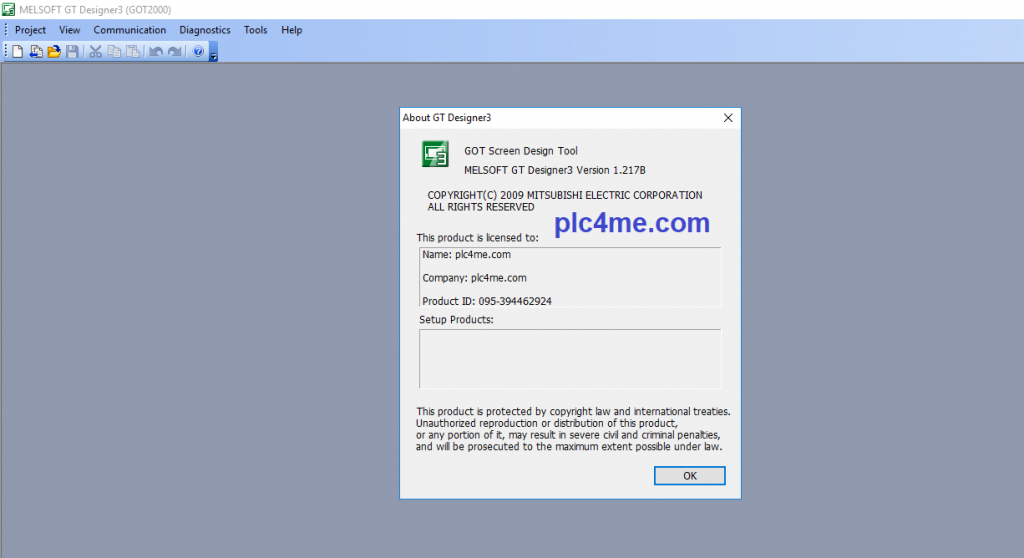Click OK to dismiss the About dialog
The width and height of the screenshot is (1024, 558).
click(x=690, y=476)
